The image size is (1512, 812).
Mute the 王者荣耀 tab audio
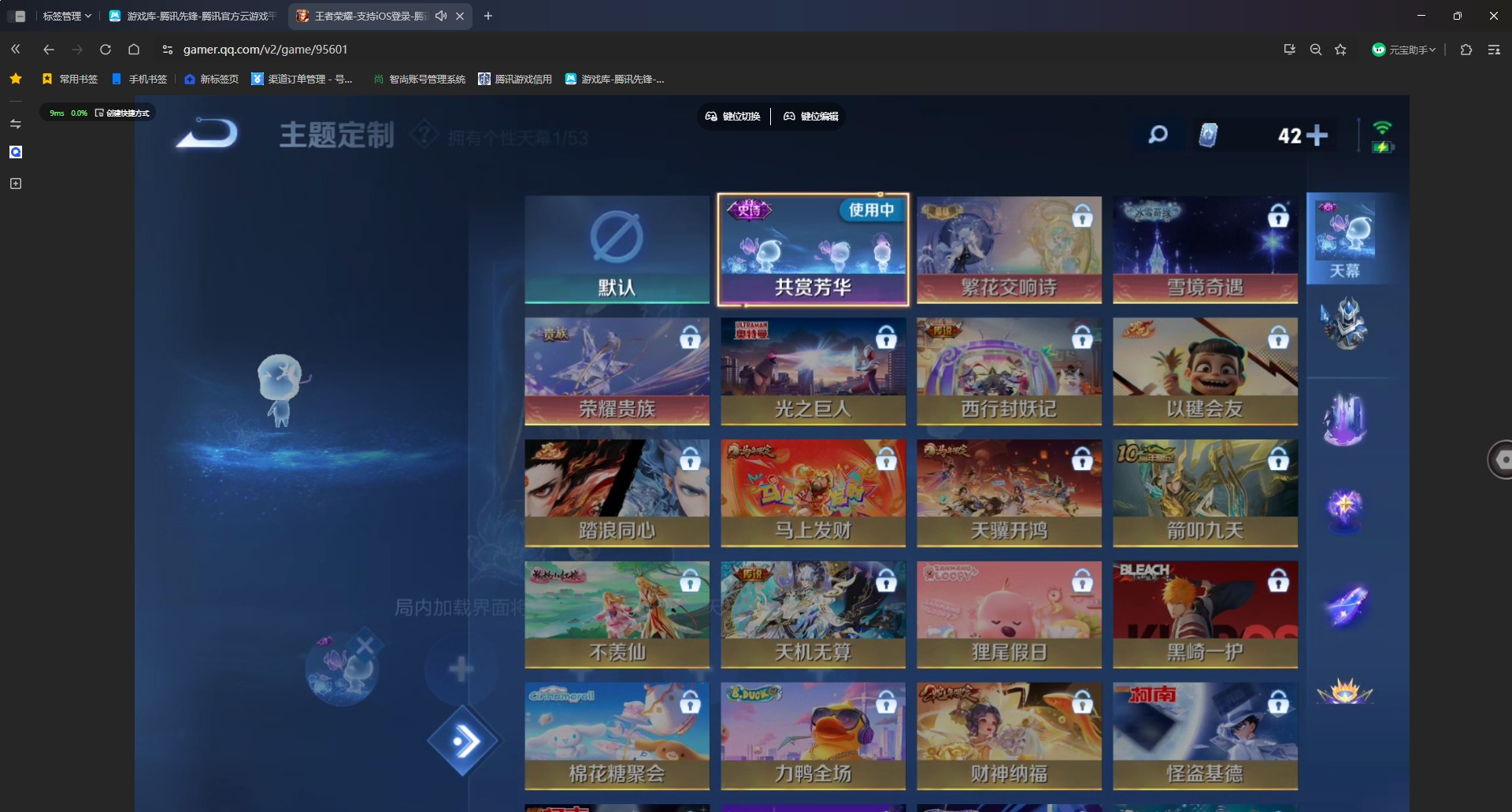[441, 16]
